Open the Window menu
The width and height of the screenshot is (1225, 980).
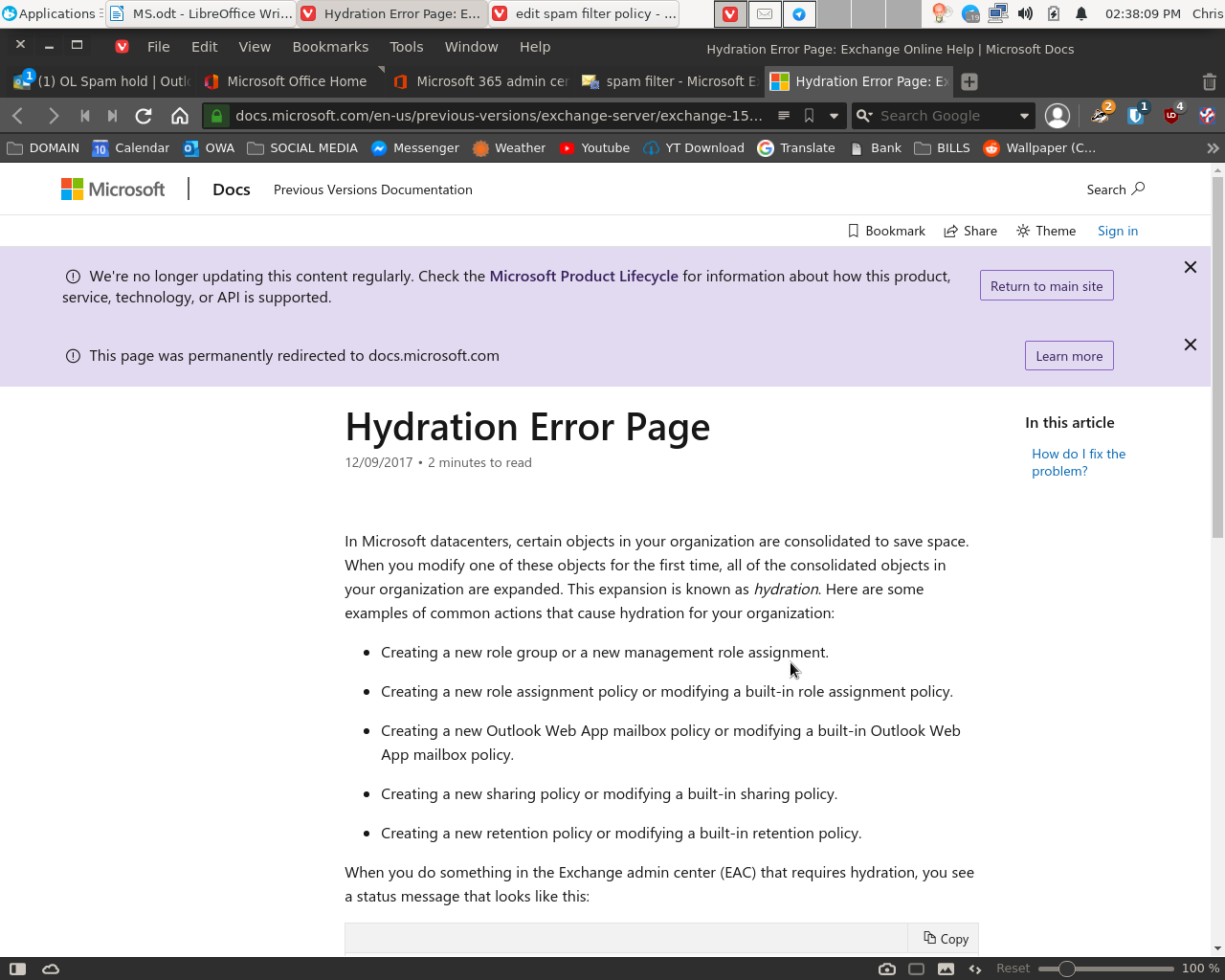tap(471, 47)
